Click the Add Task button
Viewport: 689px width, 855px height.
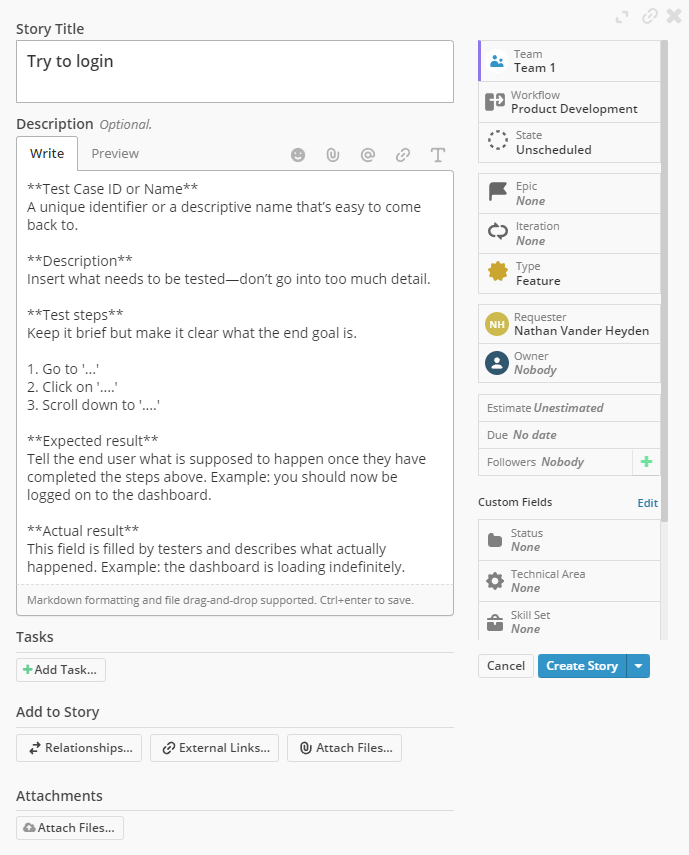(x=60, y=669)
